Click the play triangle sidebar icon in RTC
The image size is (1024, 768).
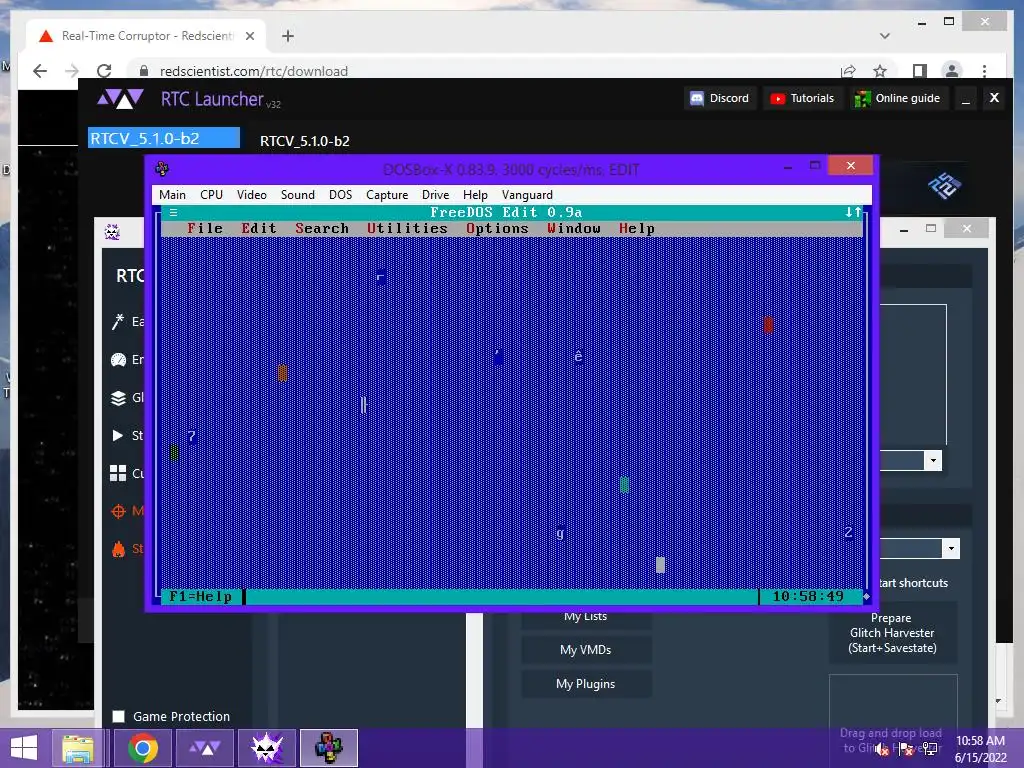pyautogui.click(x=118, y=436)
